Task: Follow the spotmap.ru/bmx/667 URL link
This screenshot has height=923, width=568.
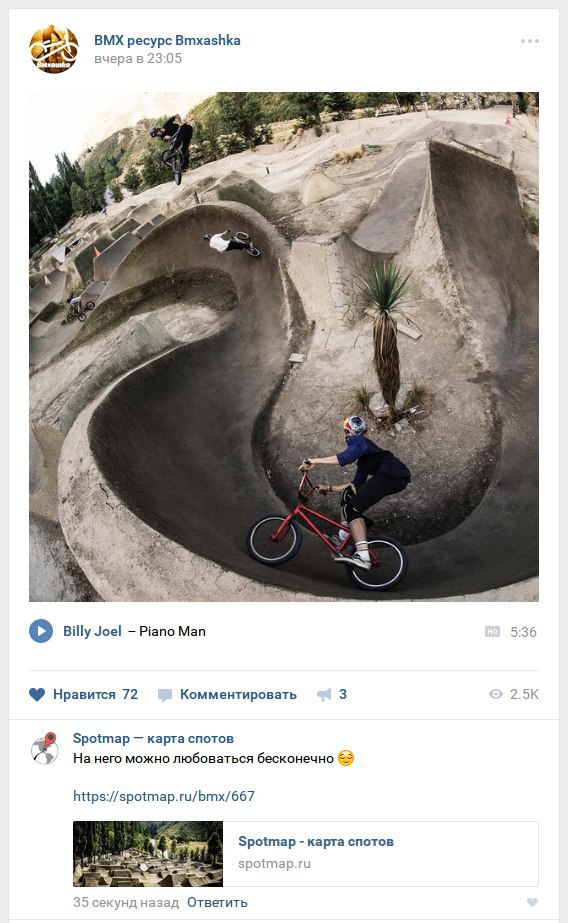Action: click(164, 796)
